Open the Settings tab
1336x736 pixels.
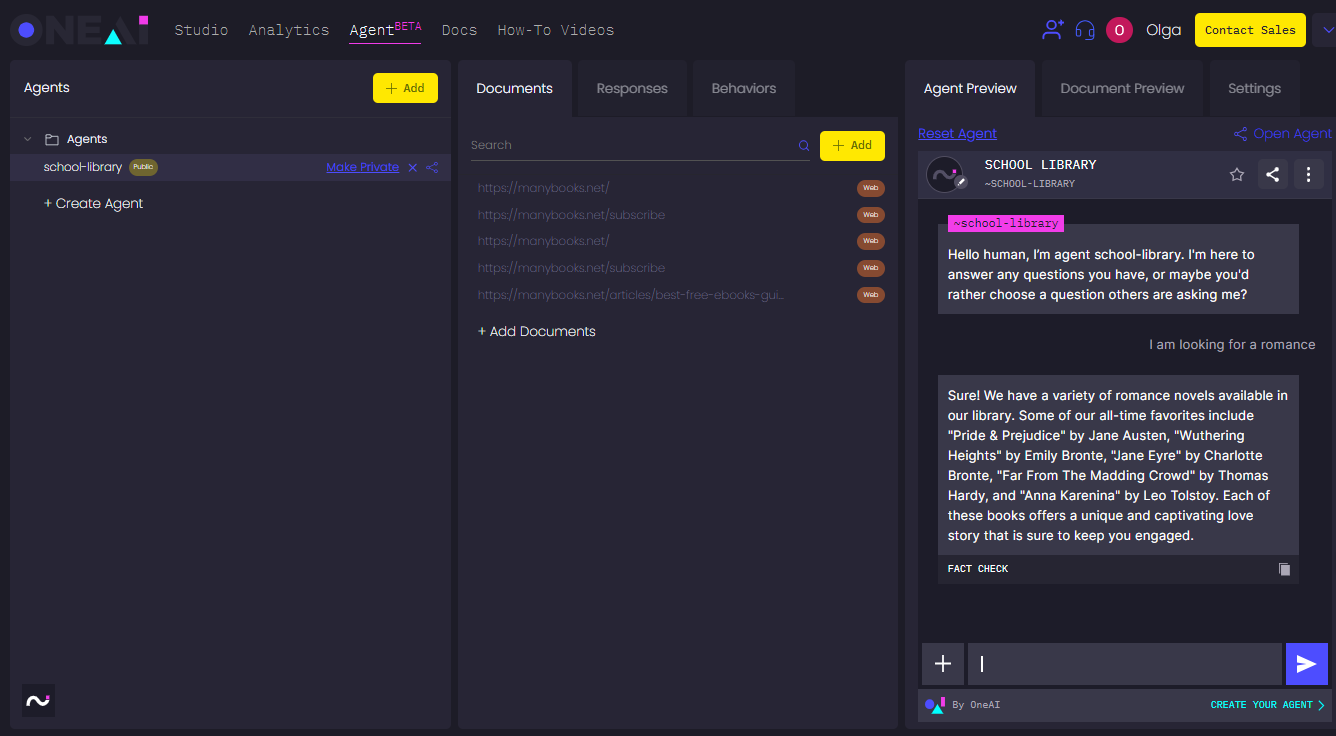point(1254,88)
